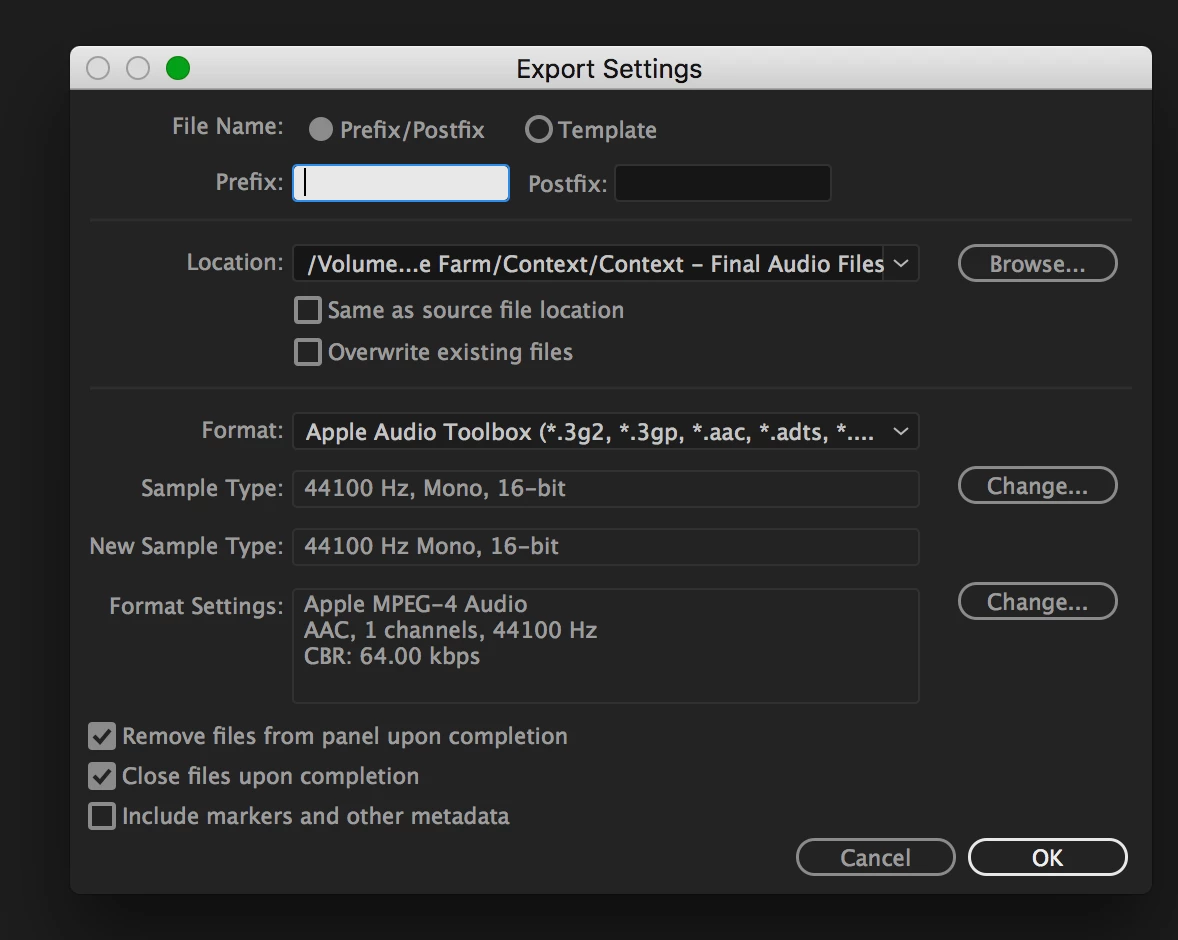Enable Same as source file location
This screenshot has height=940, width=1178.
(x=308, y=311)
